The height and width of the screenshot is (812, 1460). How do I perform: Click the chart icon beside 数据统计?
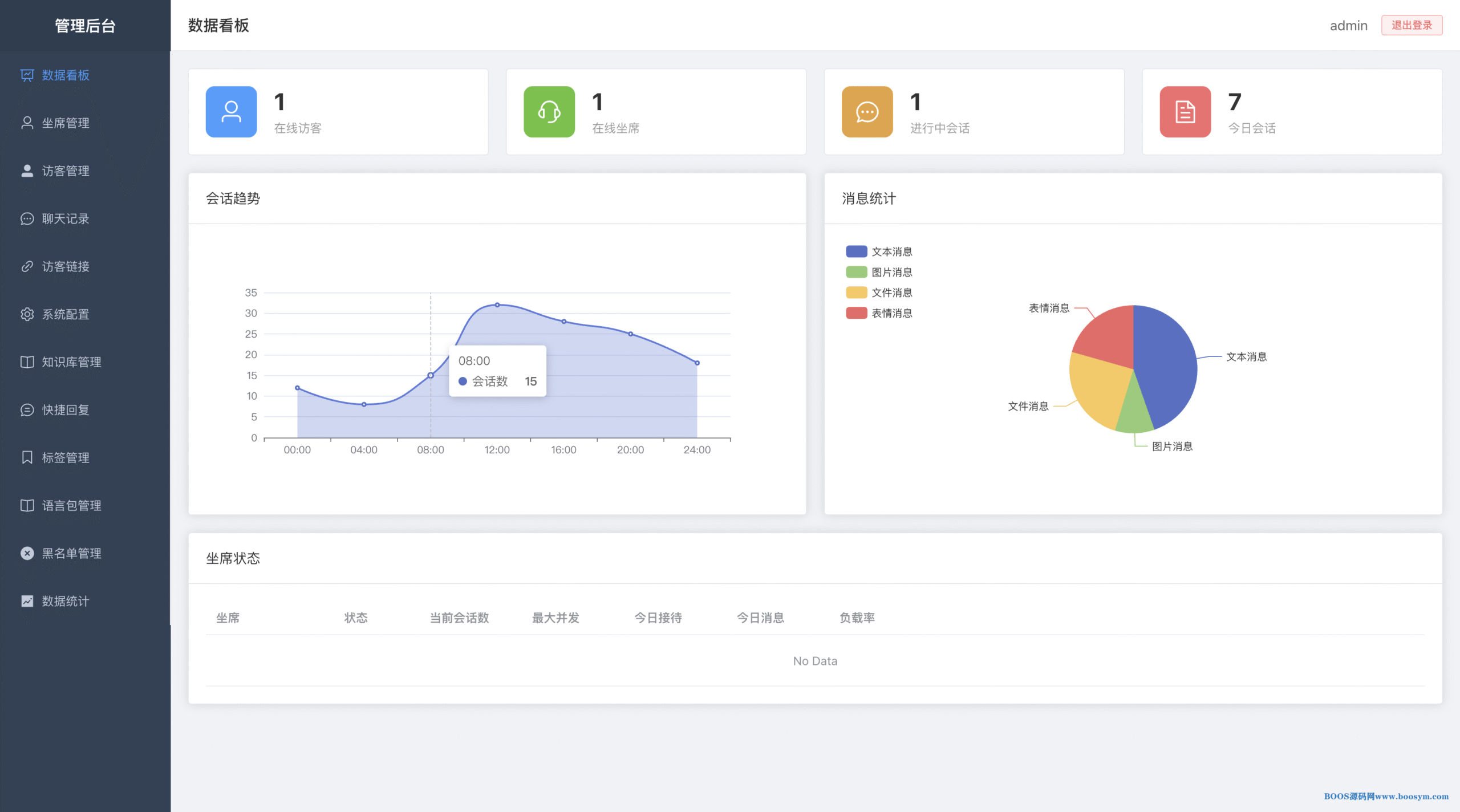[x=27, y=601]
